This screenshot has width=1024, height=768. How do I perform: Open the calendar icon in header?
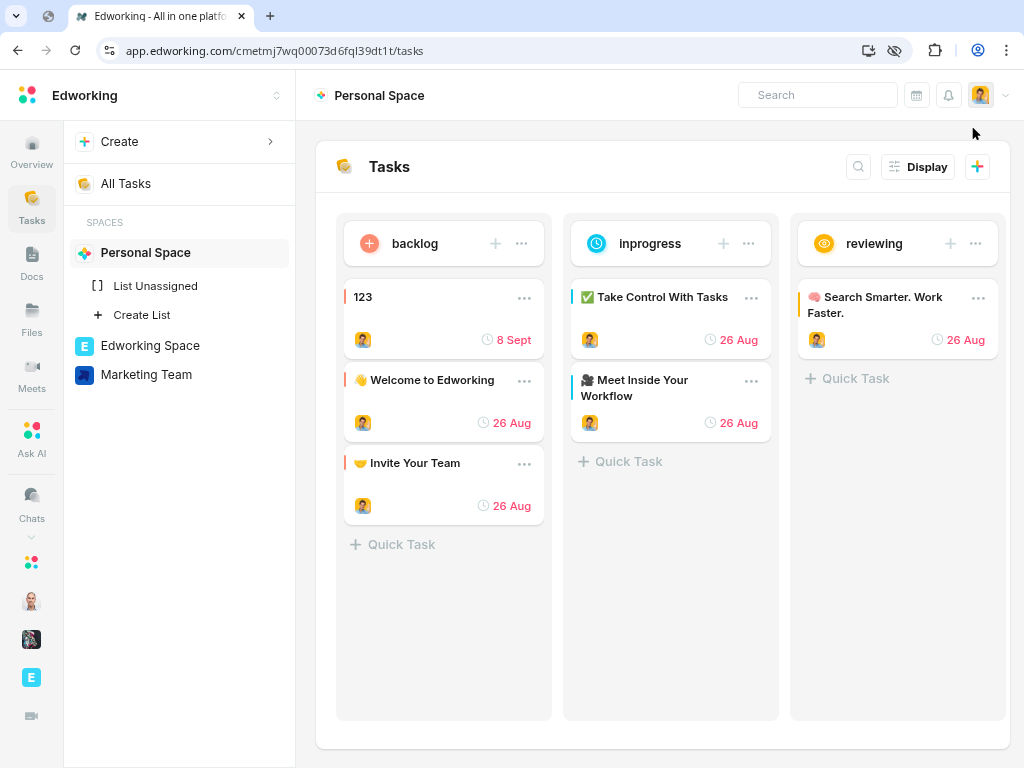pos(916,95)
